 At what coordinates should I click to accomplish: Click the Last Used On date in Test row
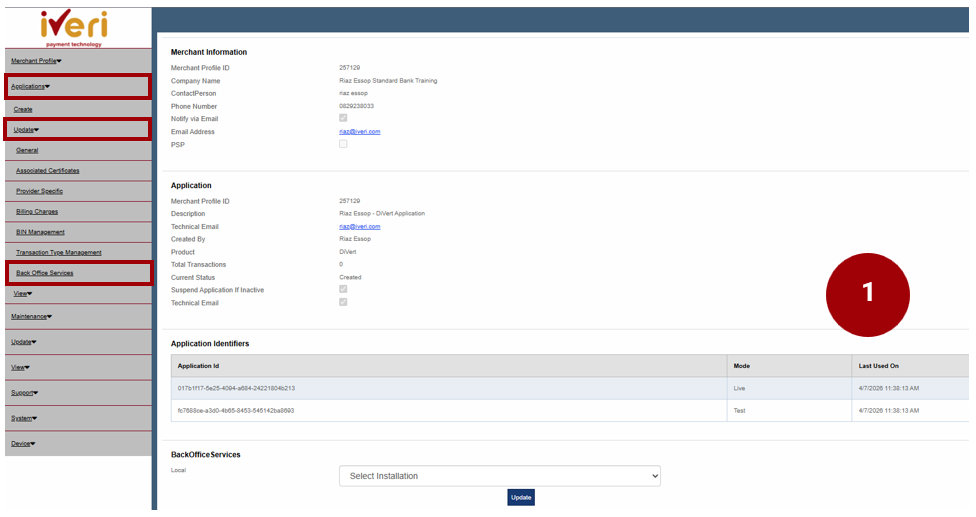pos(888,411)
